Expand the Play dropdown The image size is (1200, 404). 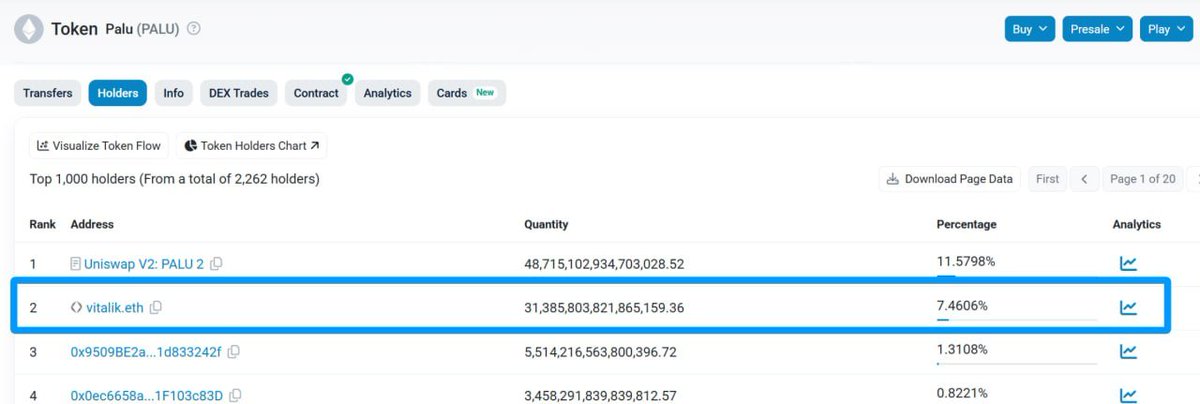pyautogui.click(x=1165, y=29)
